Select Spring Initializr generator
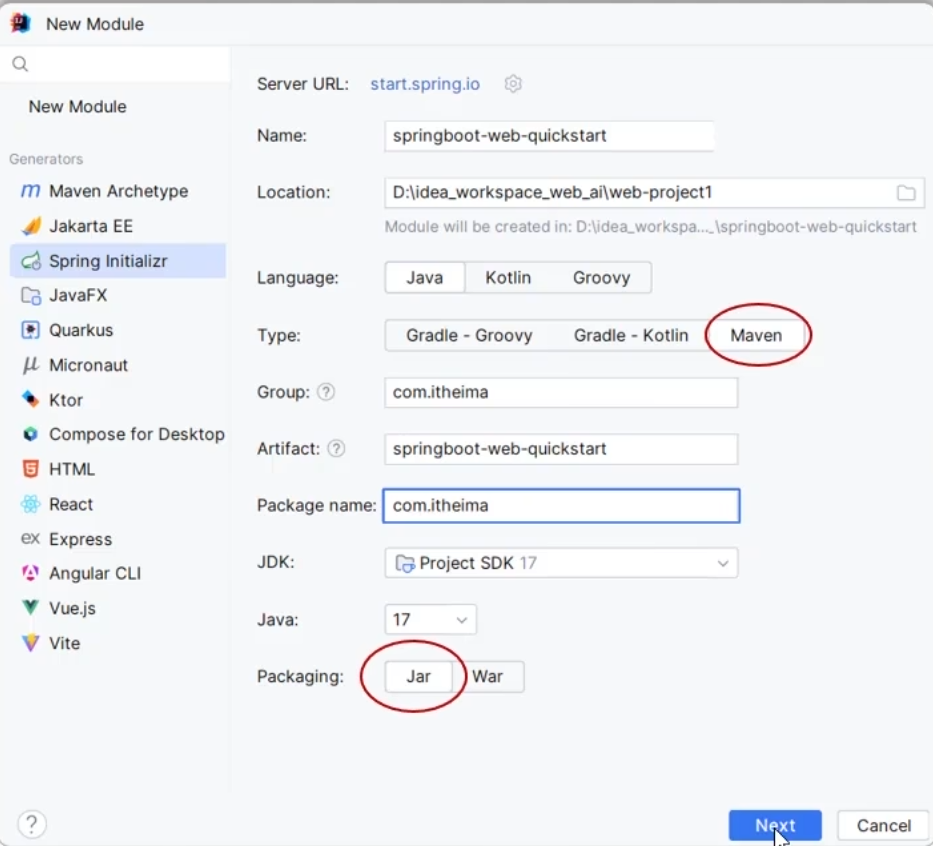The image size is (933, 846). [x=118, y=261]
